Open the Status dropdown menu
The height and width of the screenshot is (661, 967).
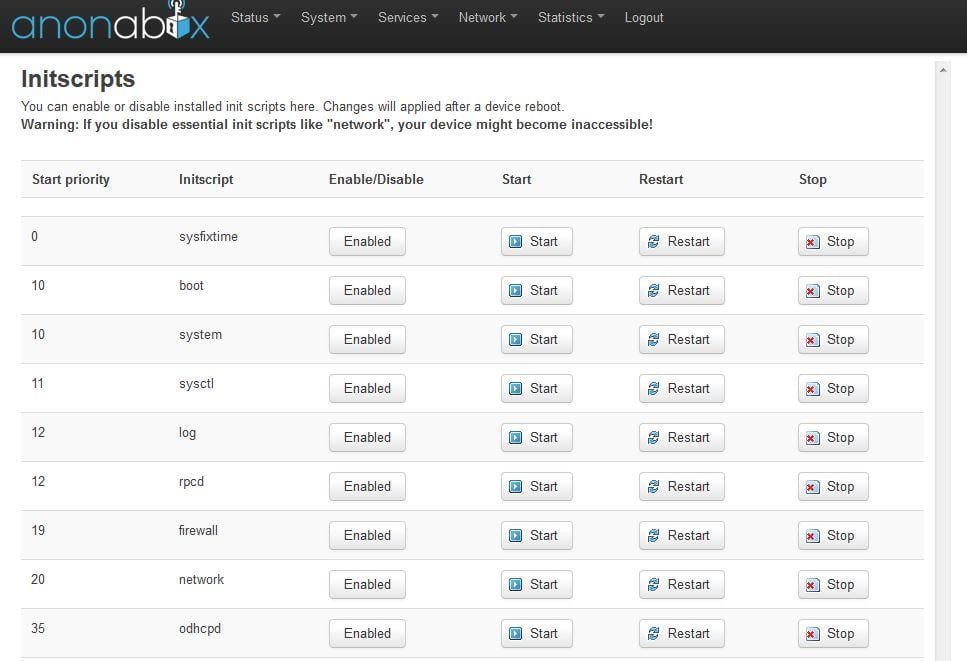click(255, 17)
